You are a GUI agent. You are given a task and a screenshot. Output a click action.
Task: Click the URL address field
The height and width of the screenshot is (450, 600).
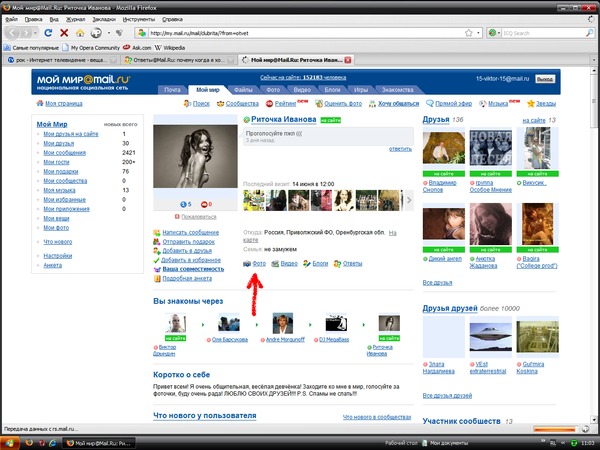click(306, 33)
